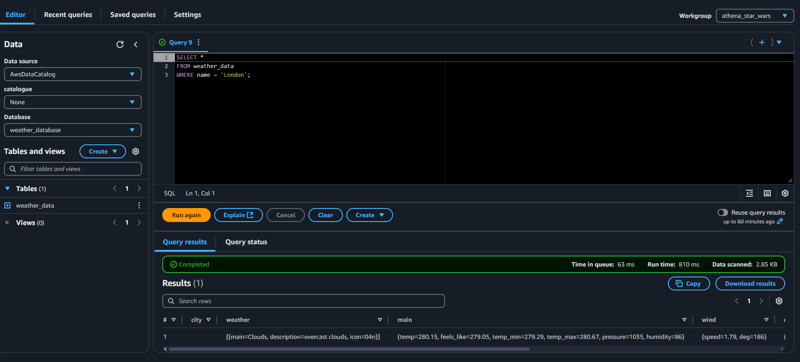The image size is (800, 362).
Task: Click the horizontal results scrollbar
Action: pos(348,349)
